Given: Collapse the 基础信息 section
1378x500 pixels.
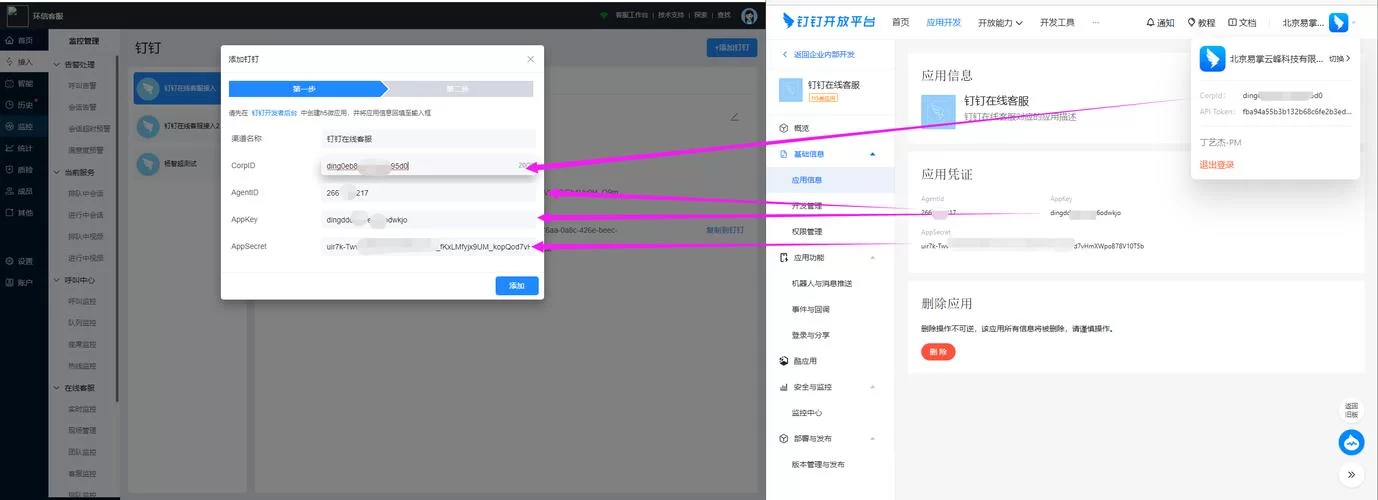Looking at the screenshot, I should point(873,155).
